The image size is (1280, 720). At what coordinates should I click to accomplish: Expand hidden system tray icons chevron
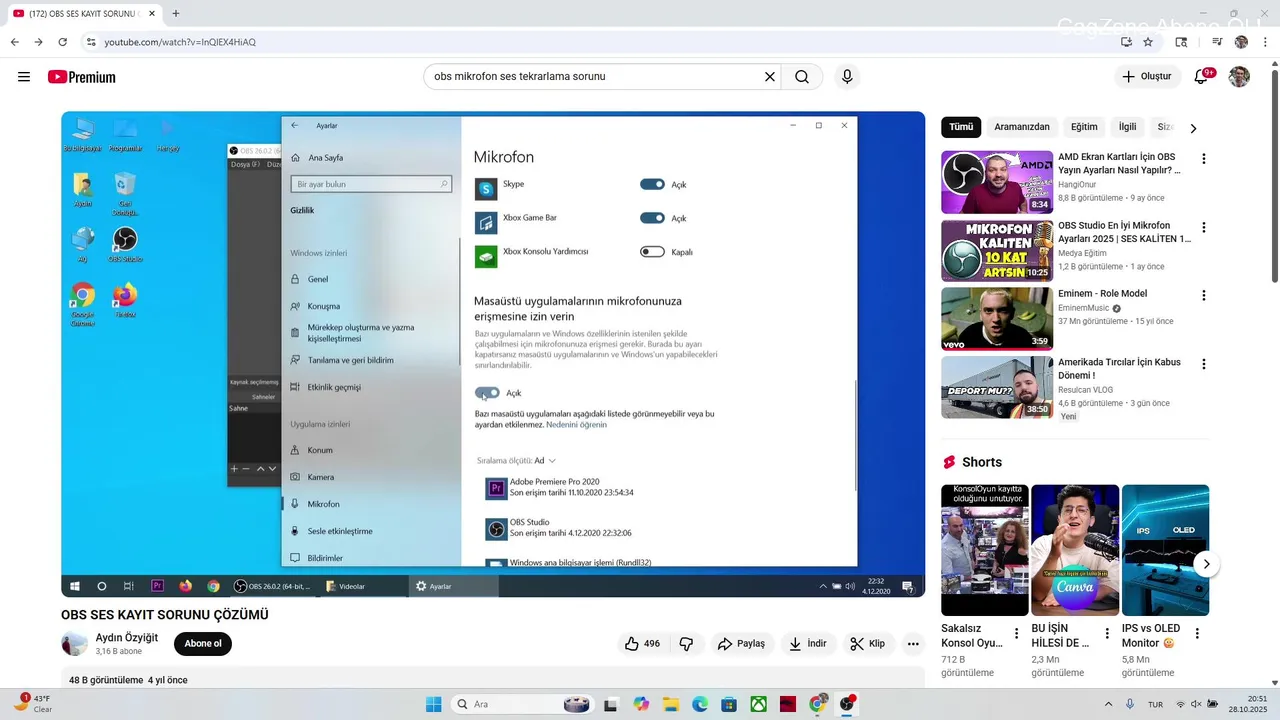(1108, 704)
